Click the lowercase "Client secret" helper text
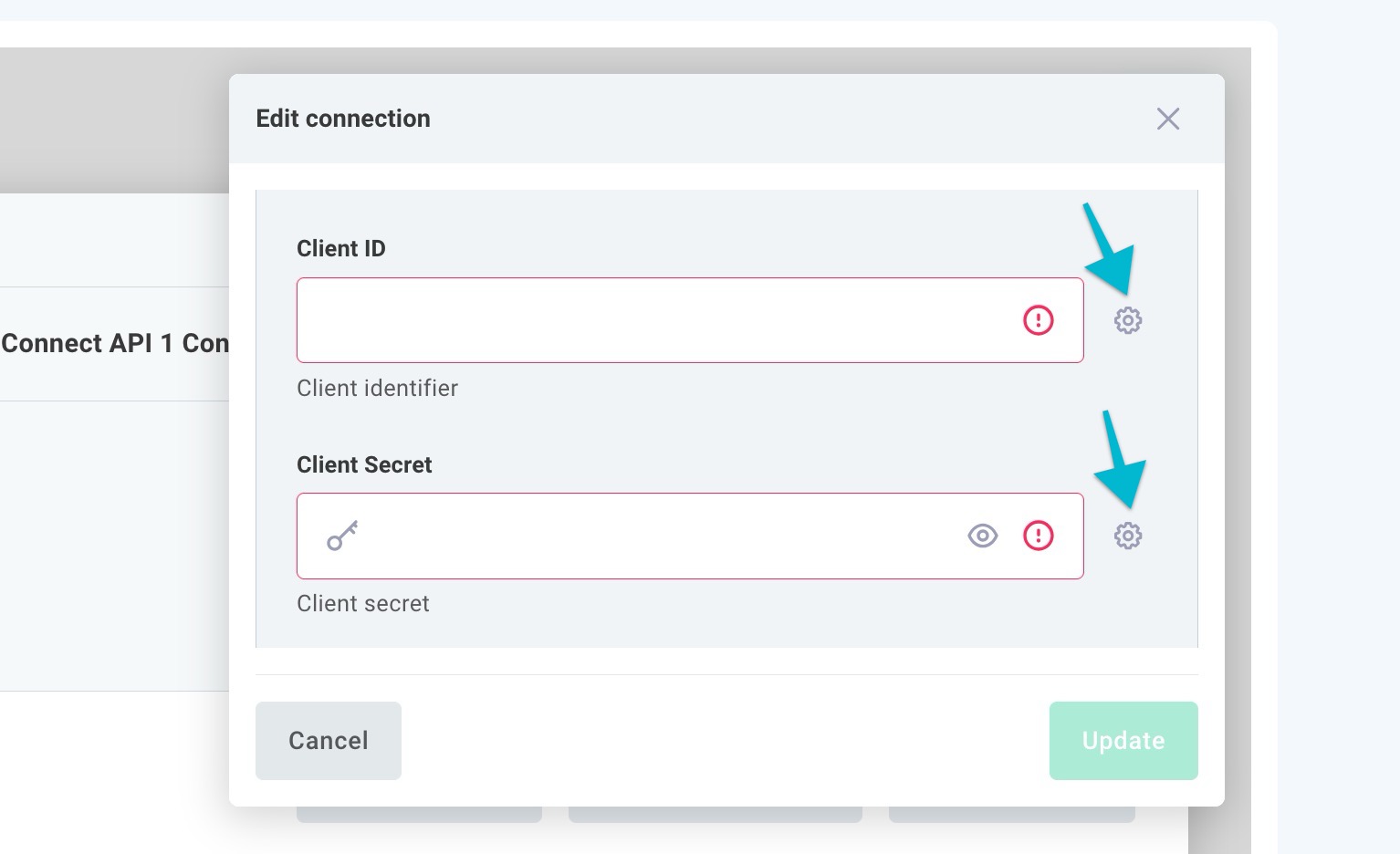 (363, 603)
